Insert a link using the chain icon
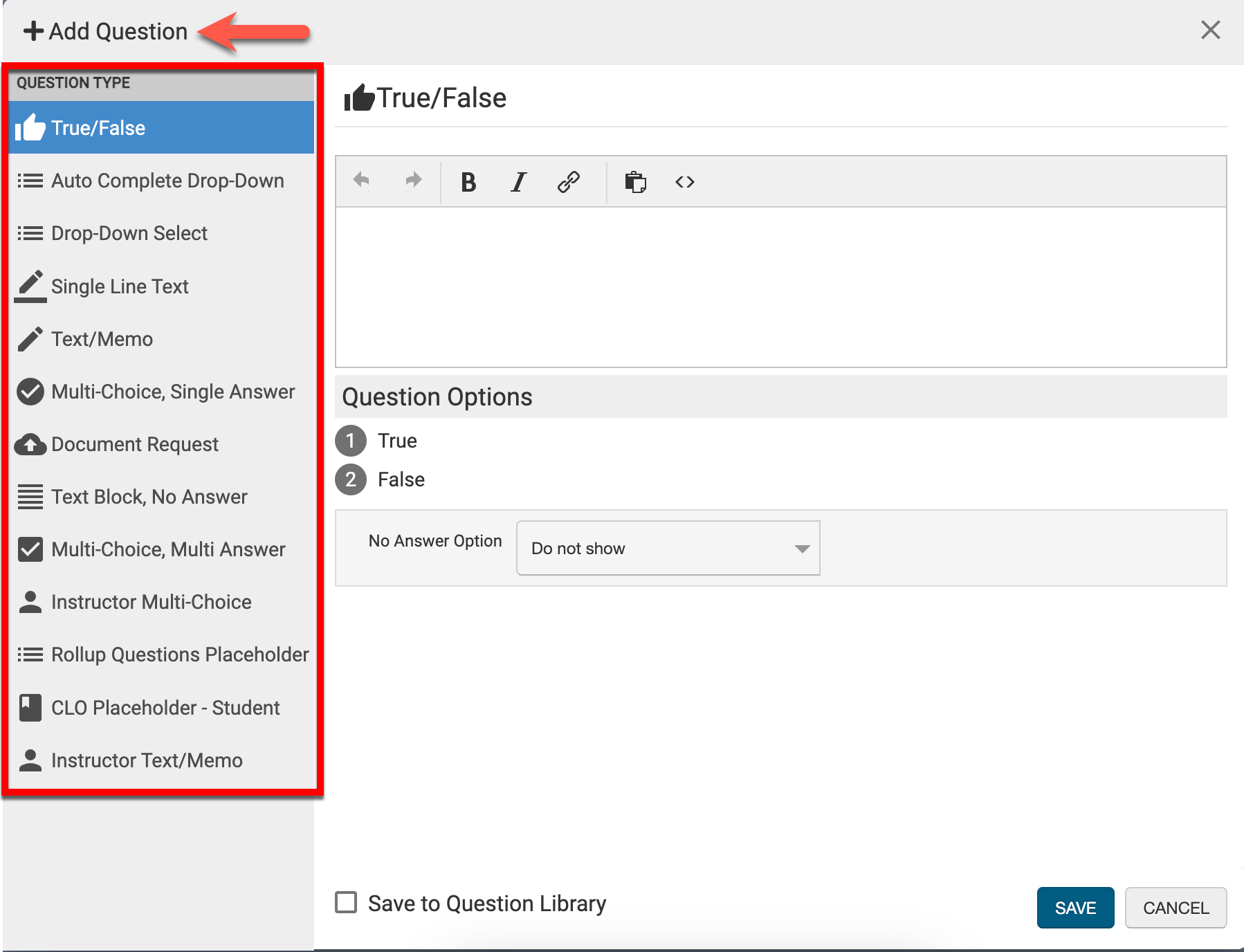The image size is (1244, 952). [568, 182]
